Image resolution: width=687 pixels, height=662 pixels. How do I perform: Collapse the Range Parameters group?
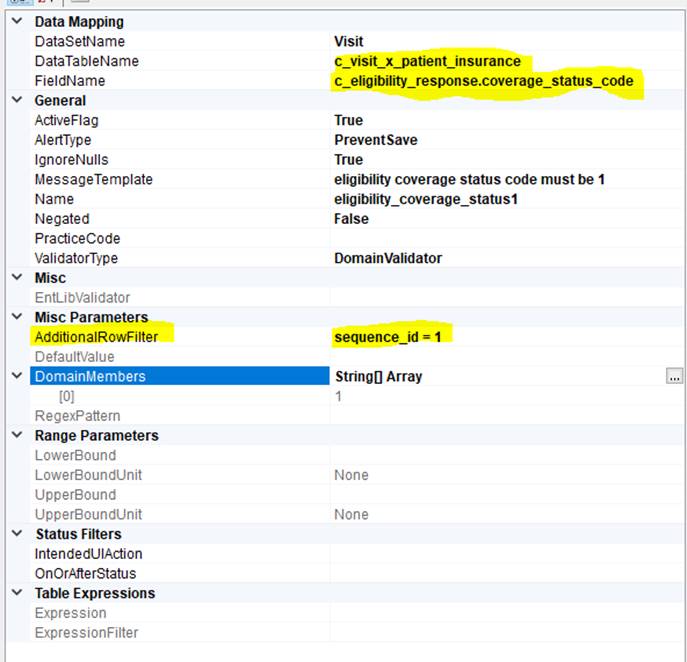point(15,436)
